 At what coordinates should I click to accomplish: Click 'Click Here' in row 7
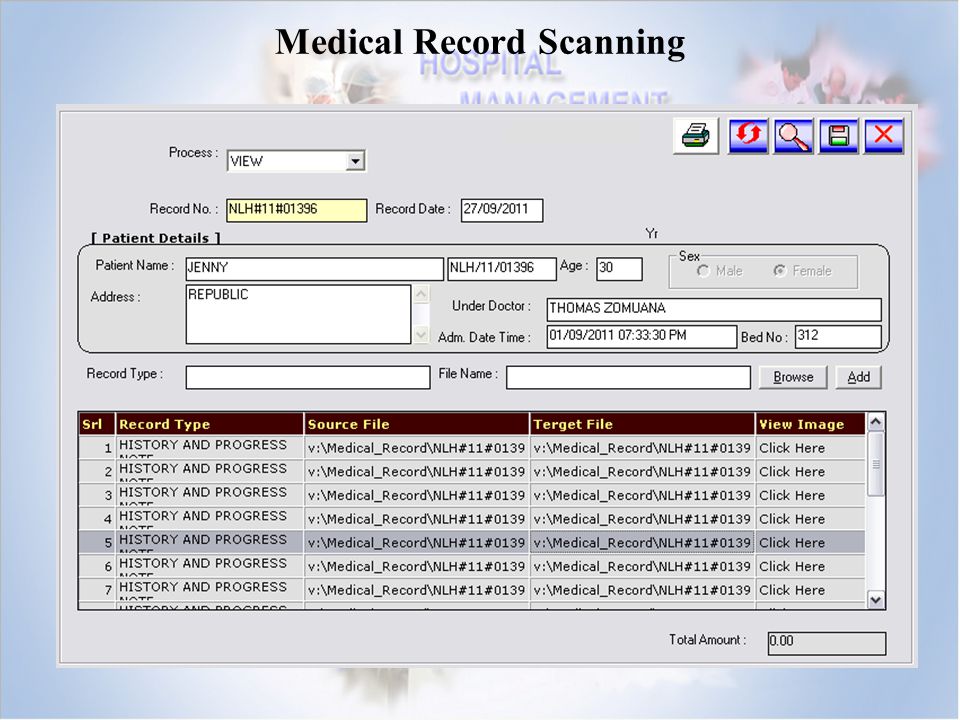pos(792,590)
